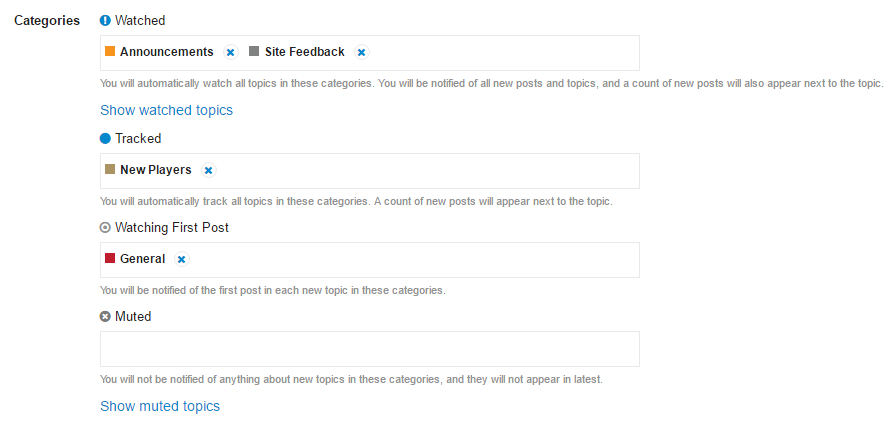Click the blue Tracked circle icon
Viewport: 891px width, 422px height.
[x=105, y=139]
